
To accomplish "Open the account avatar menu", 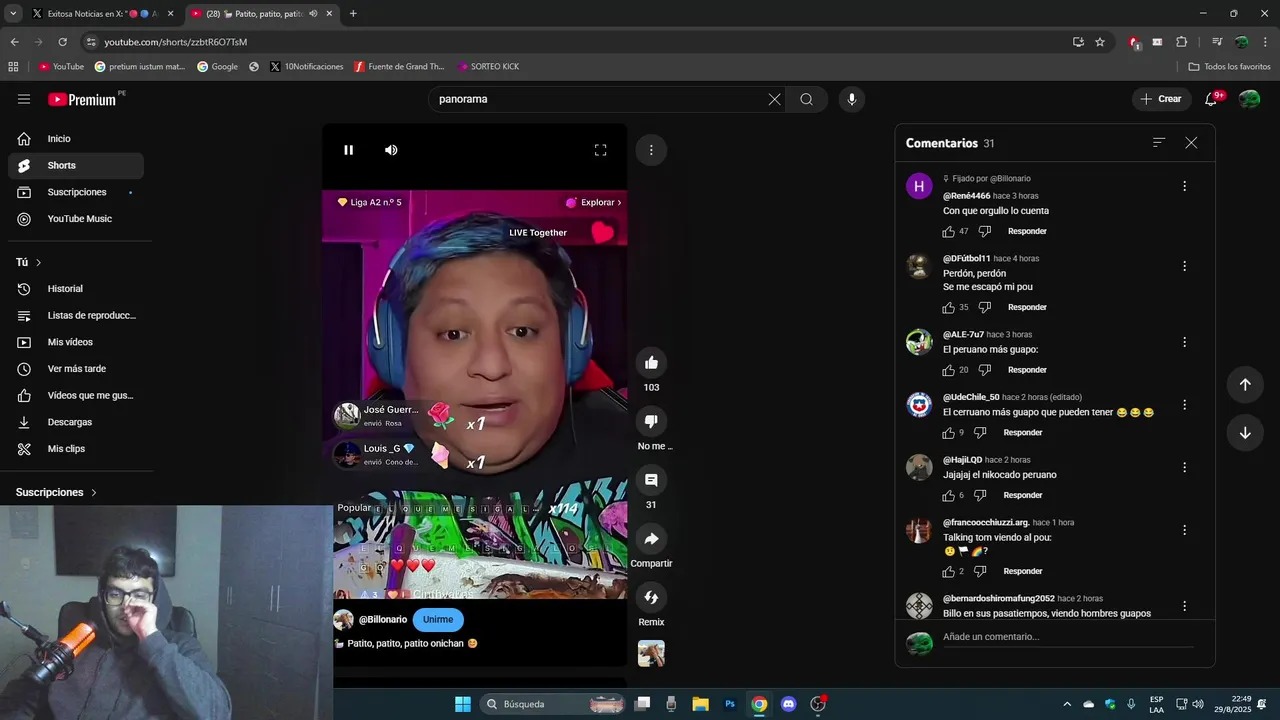I will tap(1249, 99).
